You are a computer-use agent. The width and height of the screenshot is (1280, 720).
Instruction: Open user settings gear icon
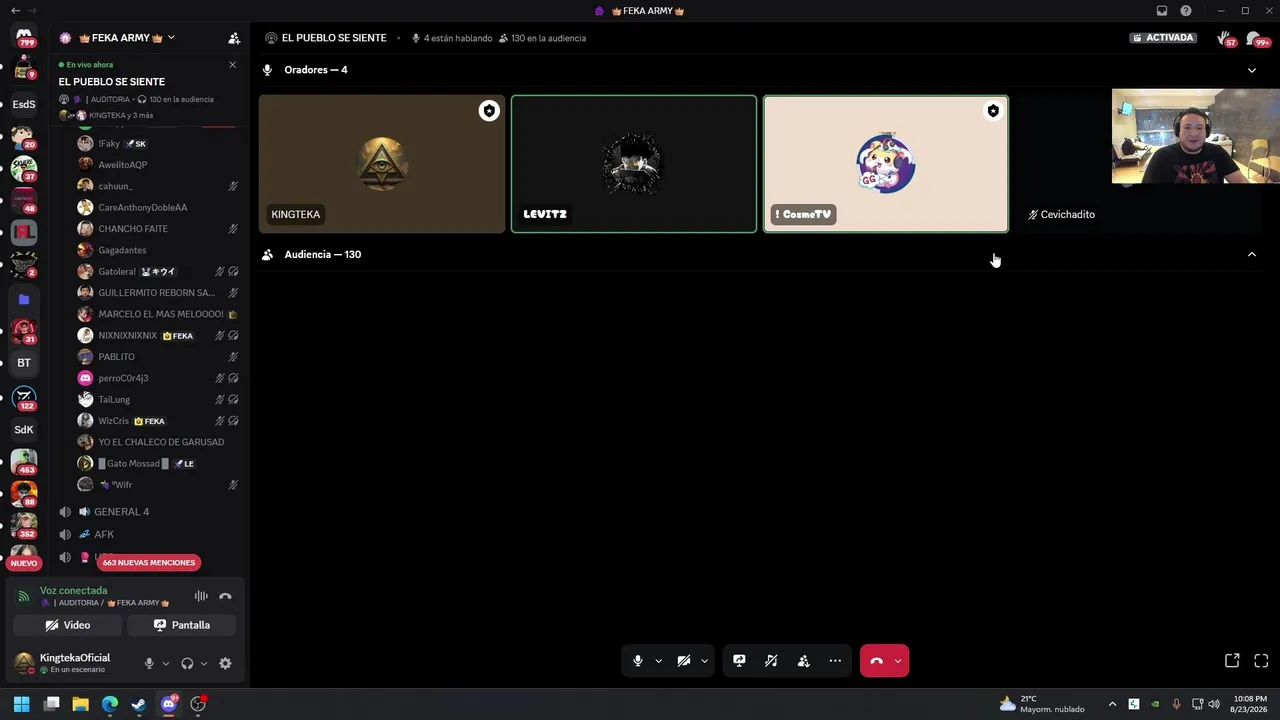tap(225, 663)
